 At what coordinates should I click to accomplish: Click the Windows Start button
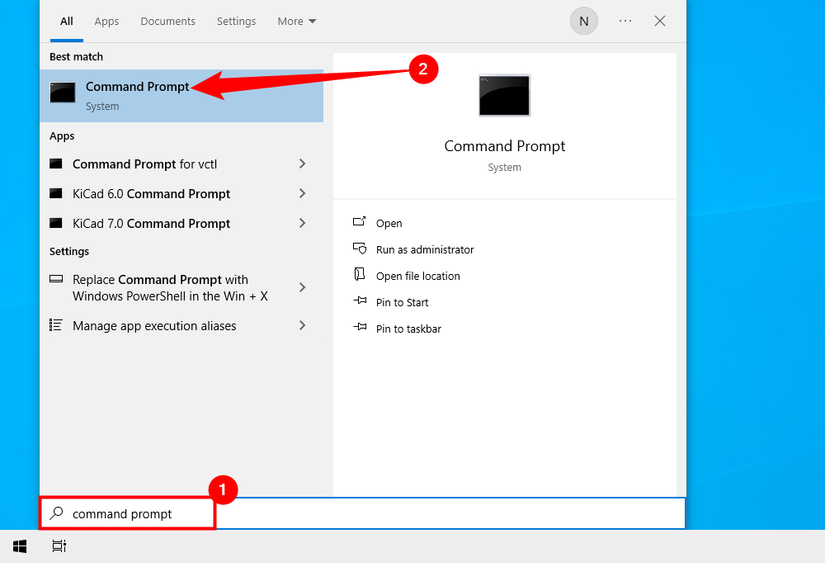pyautogui.click(x=19, y=546)
